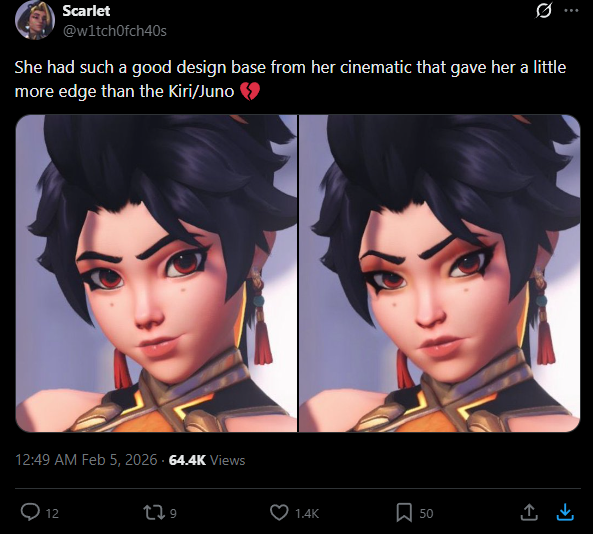593x534 pixels.
Task: Click the tweet text about cinematic design
Action: coord(290,79)
